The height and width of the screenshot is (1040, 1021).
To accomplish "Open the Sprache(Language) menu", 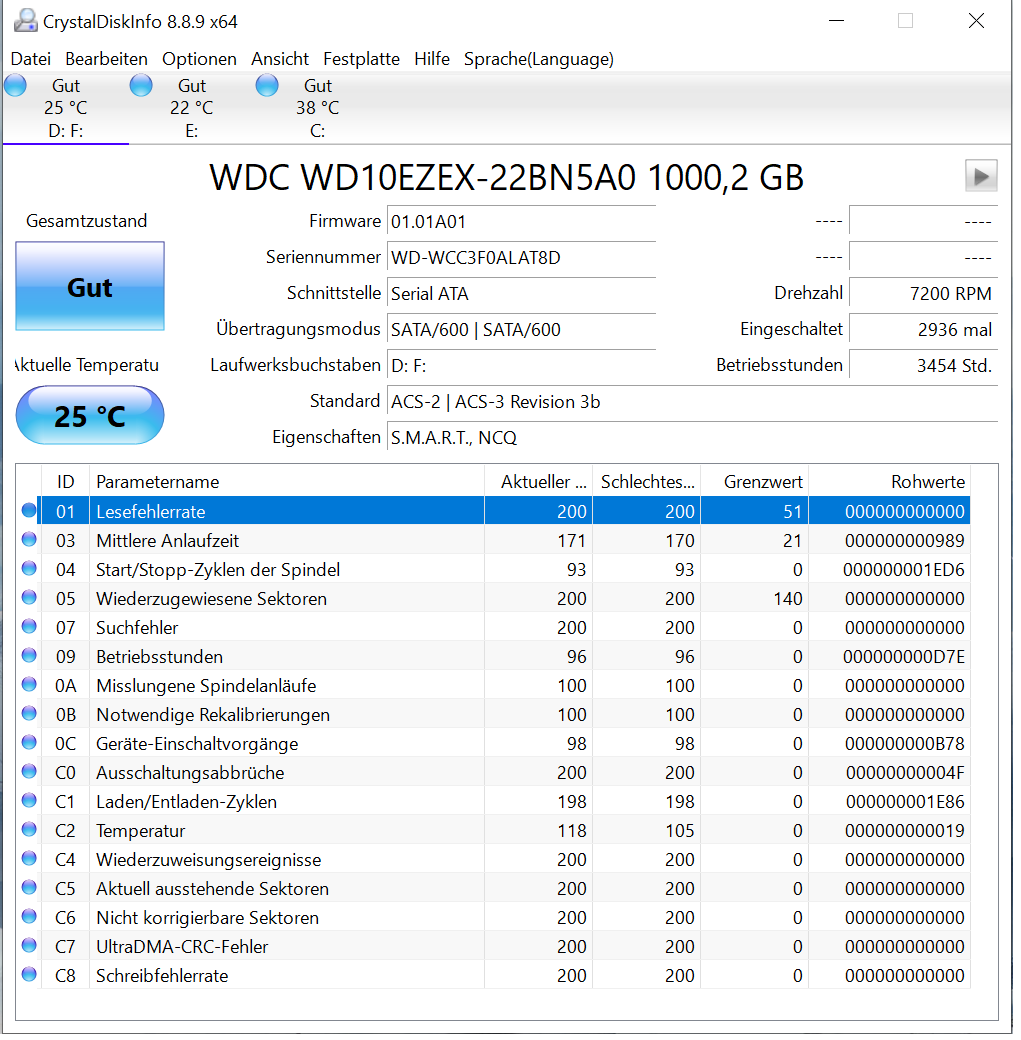I will (539, 59).
